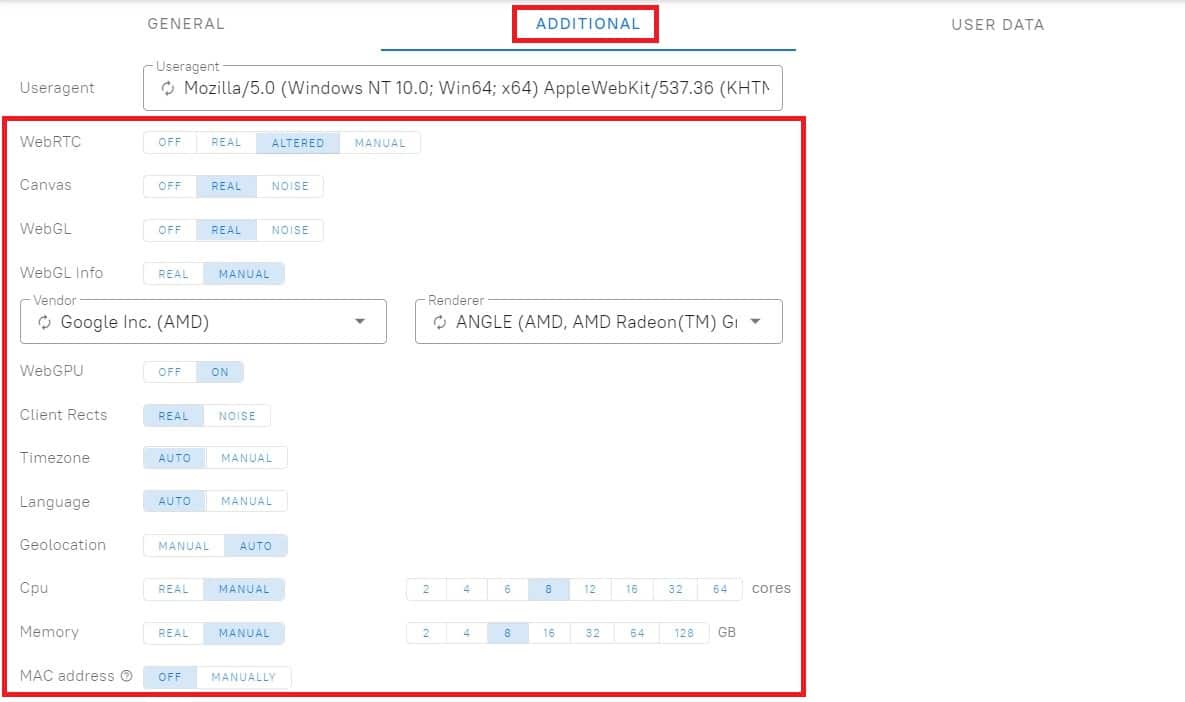This screenshot has width=1185, height=702.
Task: Select 32 GB of memory
Action: point(593,633)
